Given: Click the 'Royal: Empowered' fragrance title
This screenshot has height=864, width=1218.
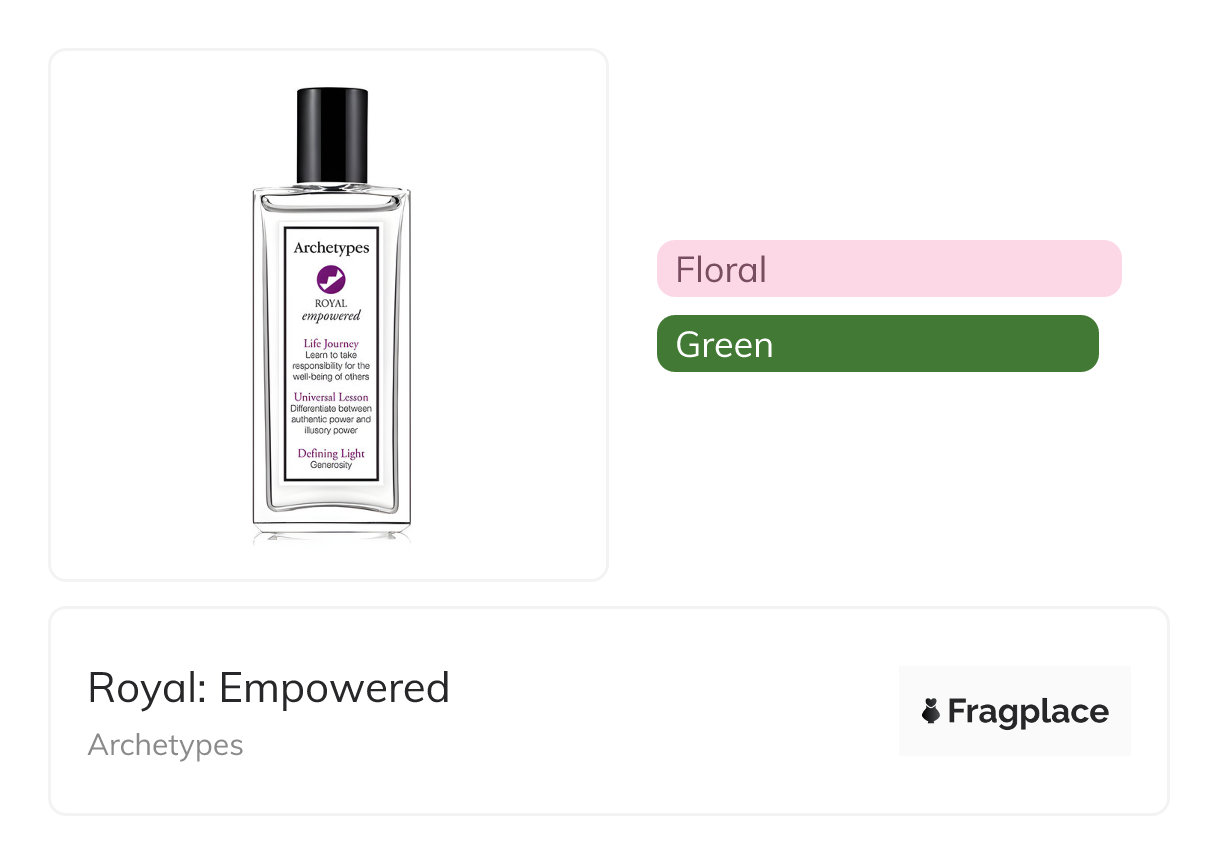Looking at the screenshot, I should point(269,688).
